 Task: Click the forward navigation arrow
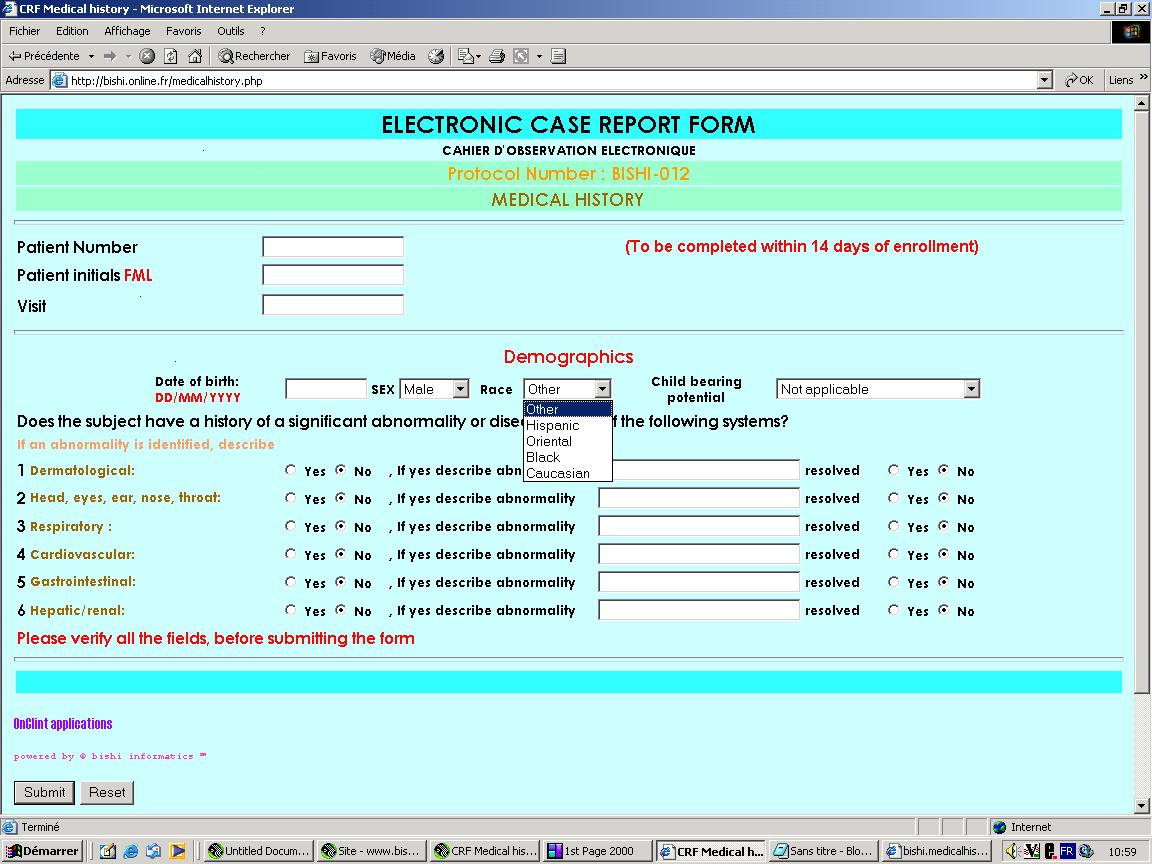click(x=110, y=56)
